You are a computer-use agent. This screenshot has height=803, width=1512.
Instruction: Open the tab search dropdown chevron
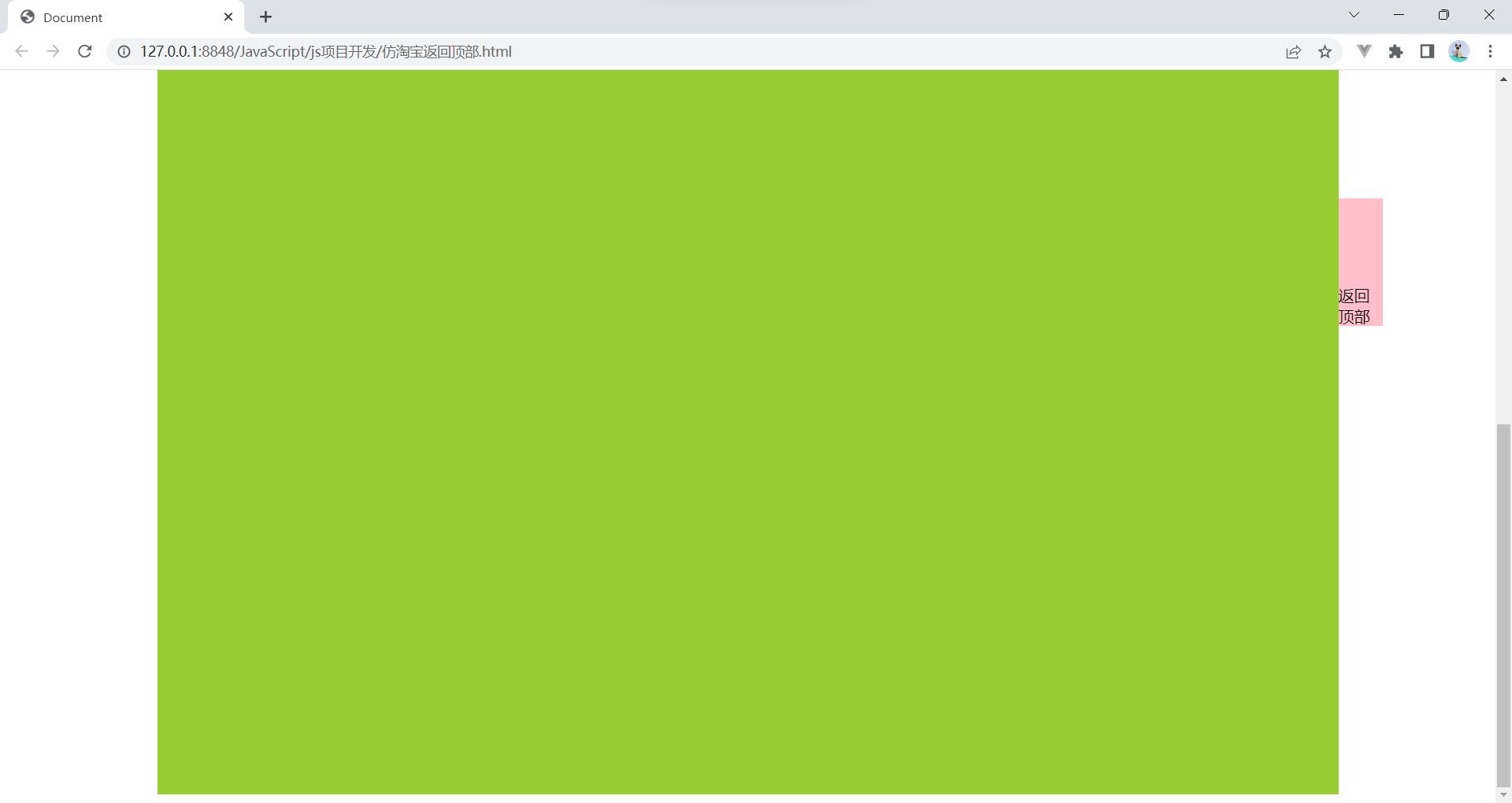coord(1354,15)
